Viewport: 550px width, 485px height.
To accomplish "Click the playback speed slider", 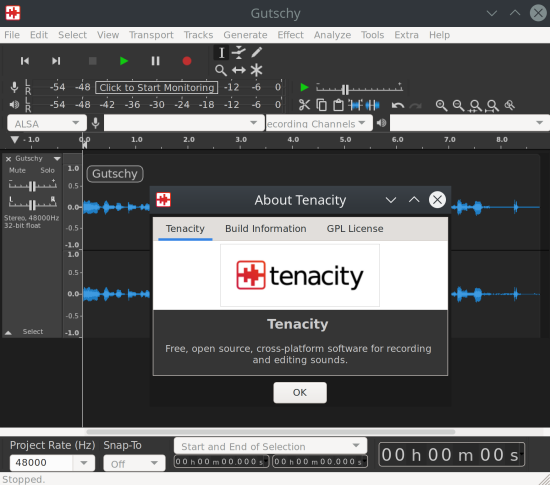I will tap(359, 88).
